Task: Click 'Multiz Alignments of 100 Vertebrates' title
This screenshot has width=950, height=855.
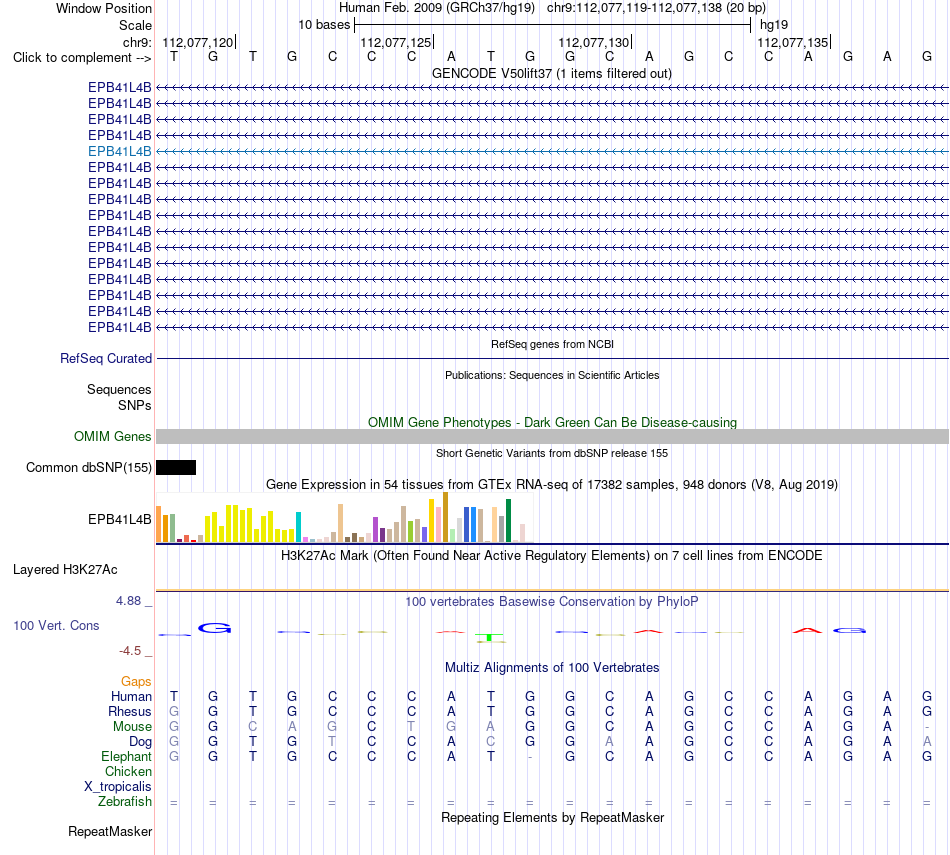Action: click(x=552, y=668)
